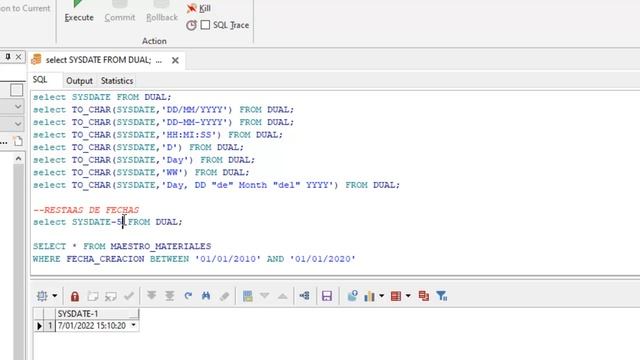
Task: Close the SQL window tab
Action: [x=175, y=60]
